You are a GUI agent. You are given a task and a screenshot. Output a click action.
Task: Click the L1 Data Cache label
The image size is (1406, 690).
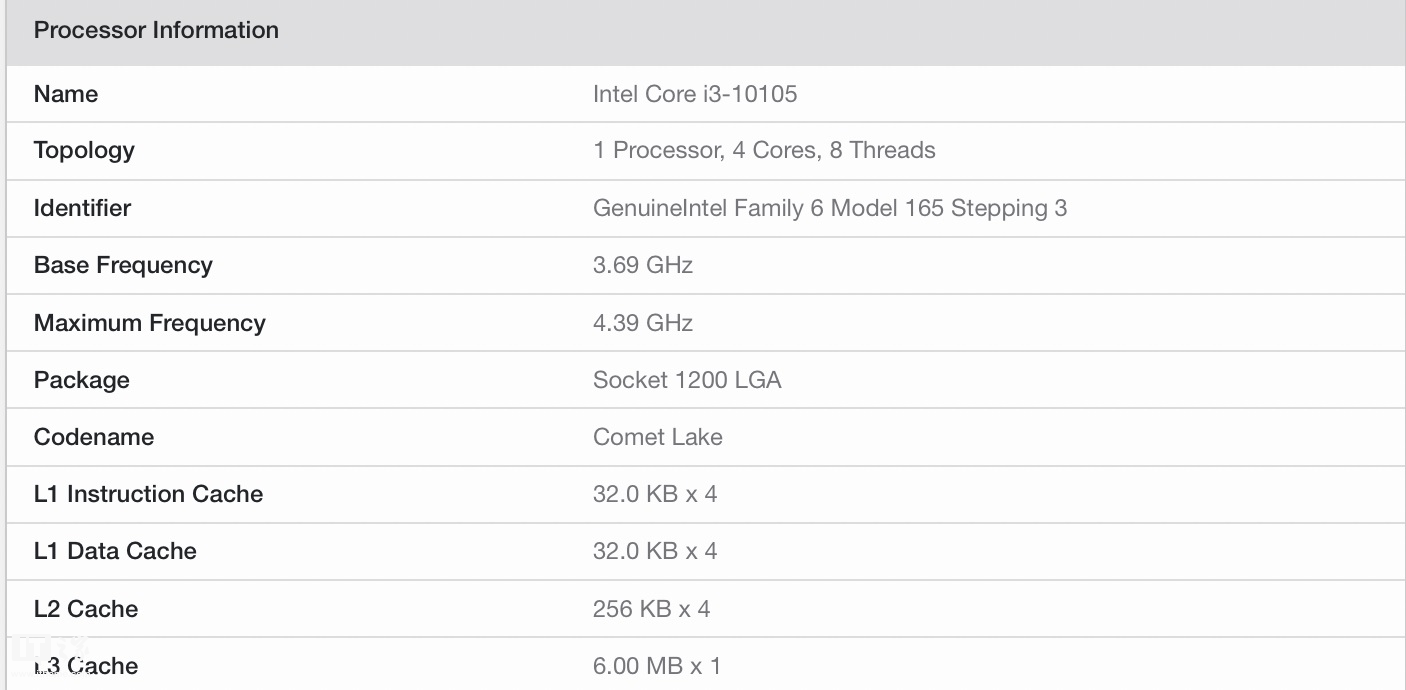coord(115,551)
